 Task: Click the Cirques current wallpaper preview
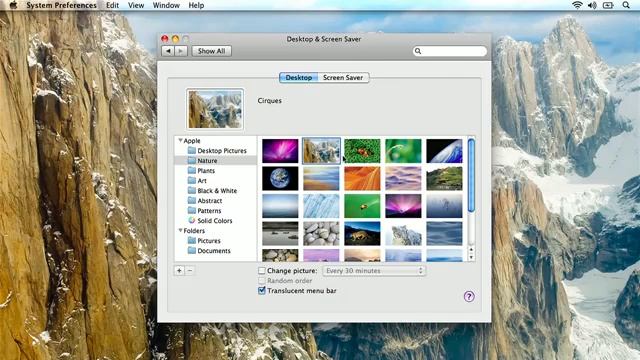point(215,109)
